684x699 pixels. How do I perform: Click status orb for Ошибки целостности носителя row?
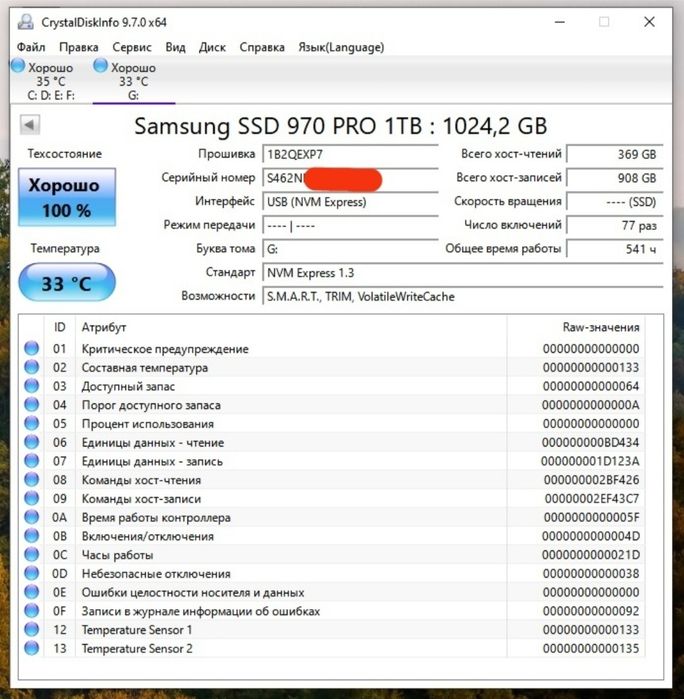pyautogui.click(x=32, y=592)
